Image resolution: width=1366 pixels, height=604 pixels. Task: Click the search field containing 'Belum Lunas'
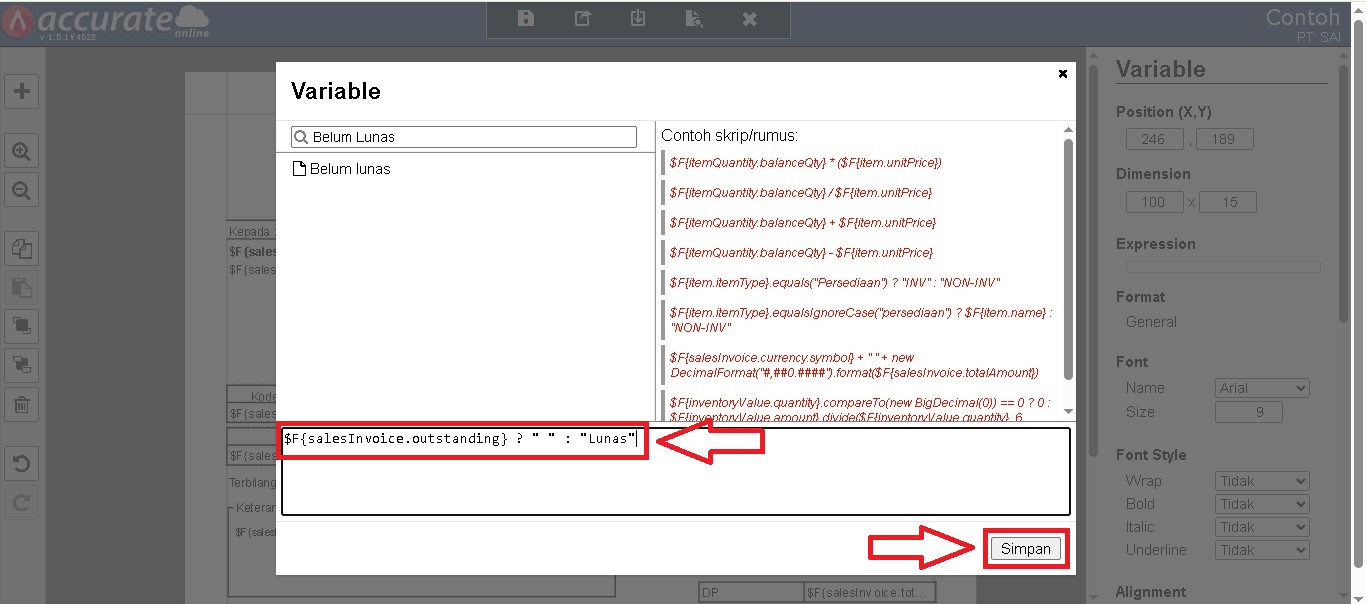click(470, 137)
